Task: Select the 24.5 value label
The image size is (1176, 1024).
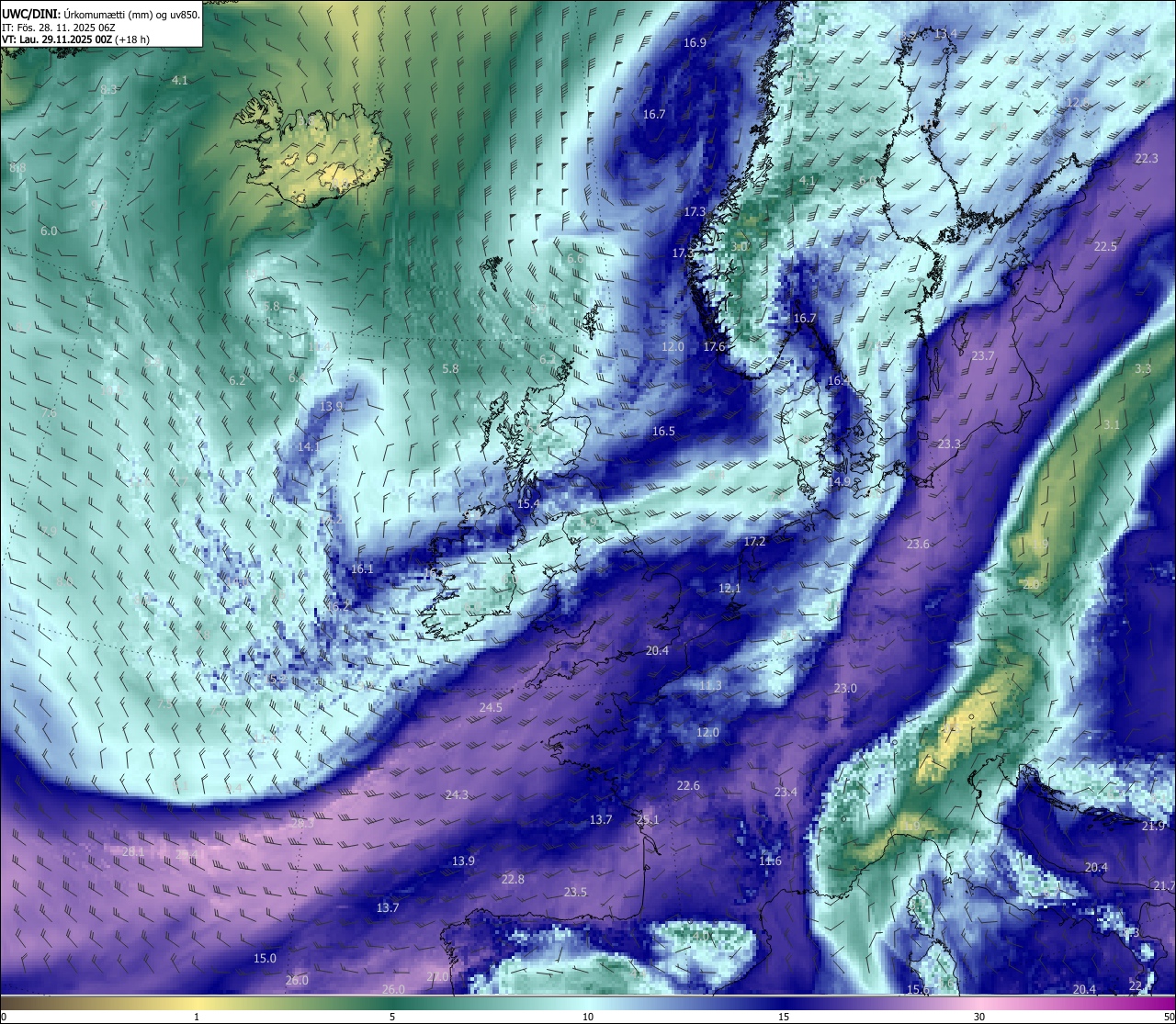Action: pos(491,708)
